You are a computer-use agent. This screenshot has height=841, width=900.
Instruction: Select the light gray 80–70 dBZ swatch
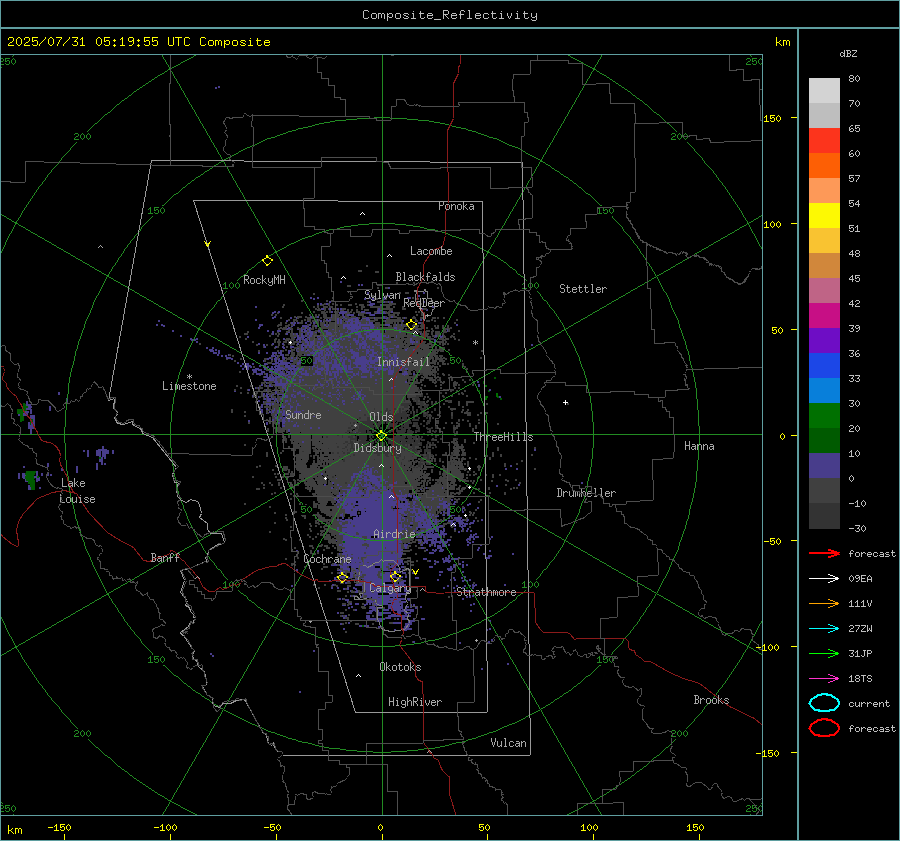click(x=824, y=91)
